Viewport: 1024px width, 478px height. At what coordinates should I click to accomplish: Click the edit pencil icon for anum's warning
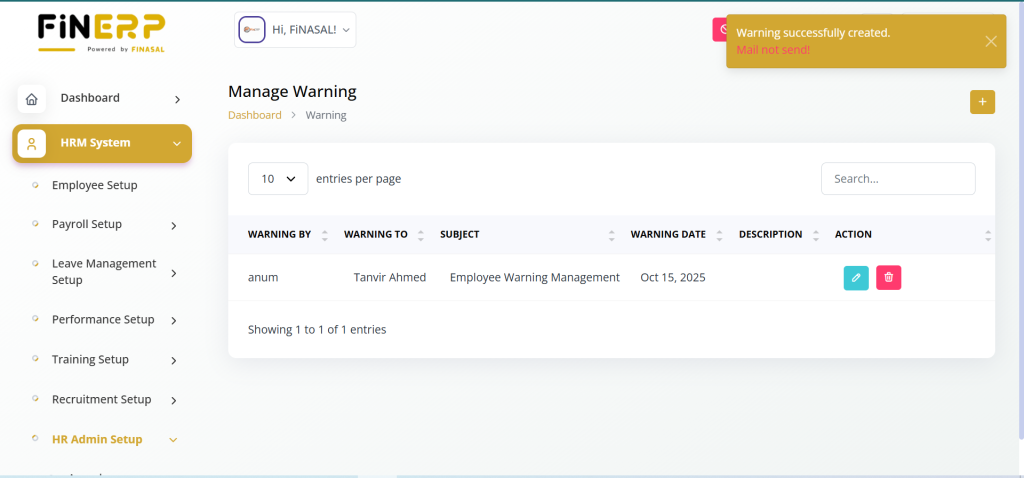tap(856, 277)
